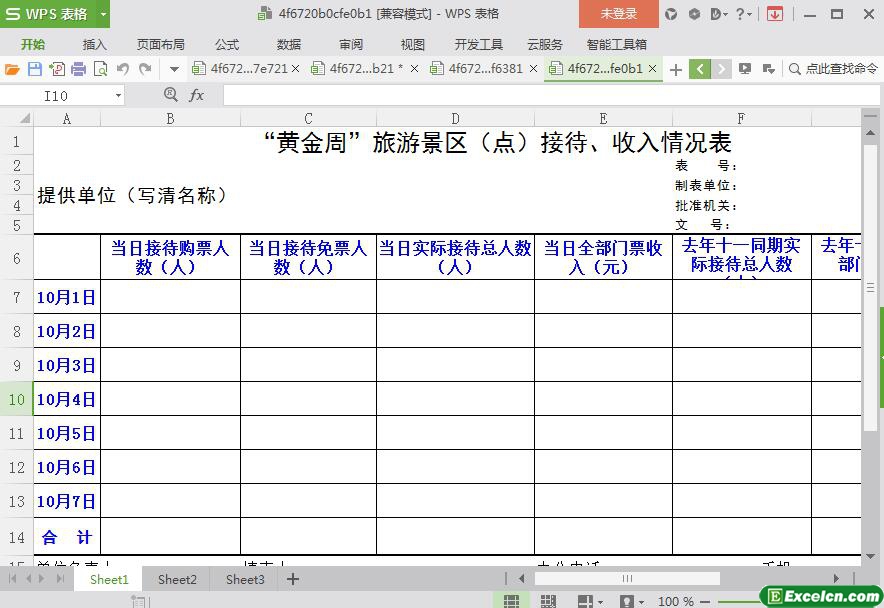The image size is (884, 608).
Task: Open the 公式 ribbon tab
Action: 227,44
